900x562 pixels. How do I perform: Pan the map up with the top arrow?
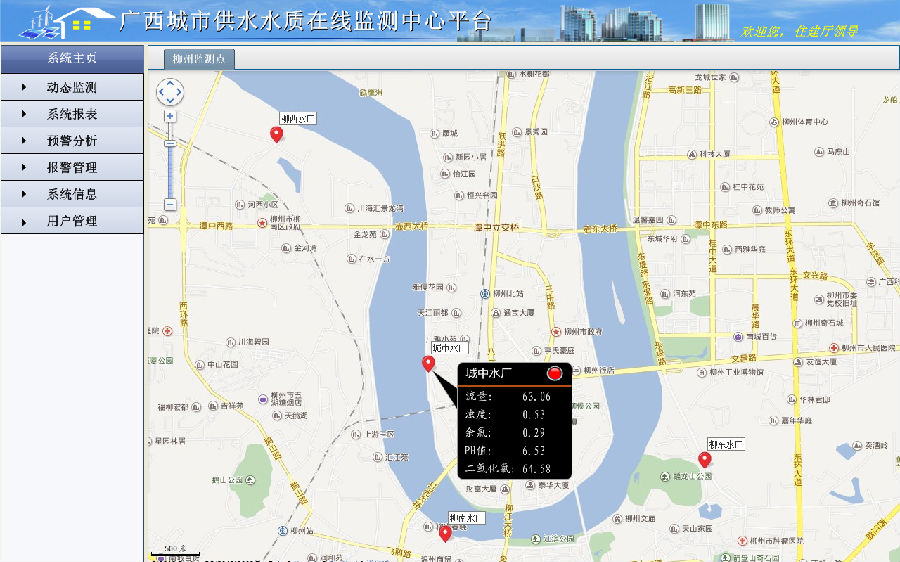(170, 82)
